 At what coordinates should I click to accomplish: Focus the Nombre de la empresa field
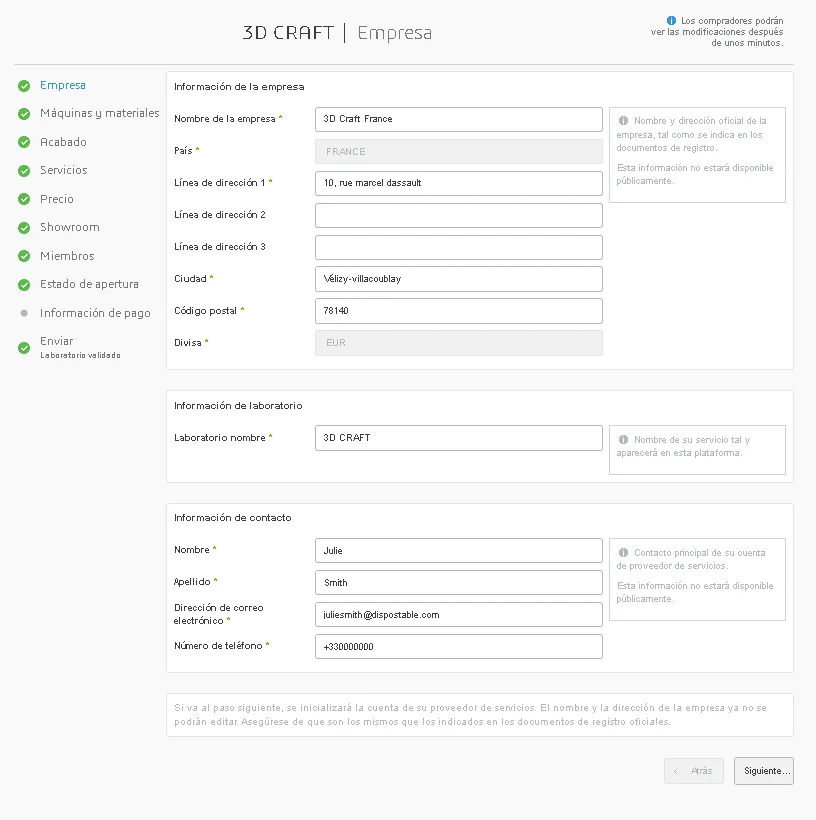click(458, 119)
